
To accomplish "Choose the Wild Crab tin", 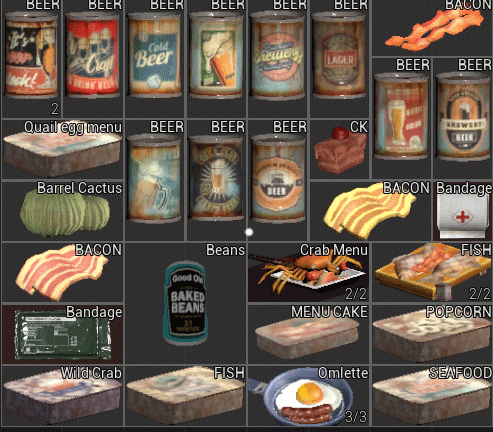I will coord(63,397).
